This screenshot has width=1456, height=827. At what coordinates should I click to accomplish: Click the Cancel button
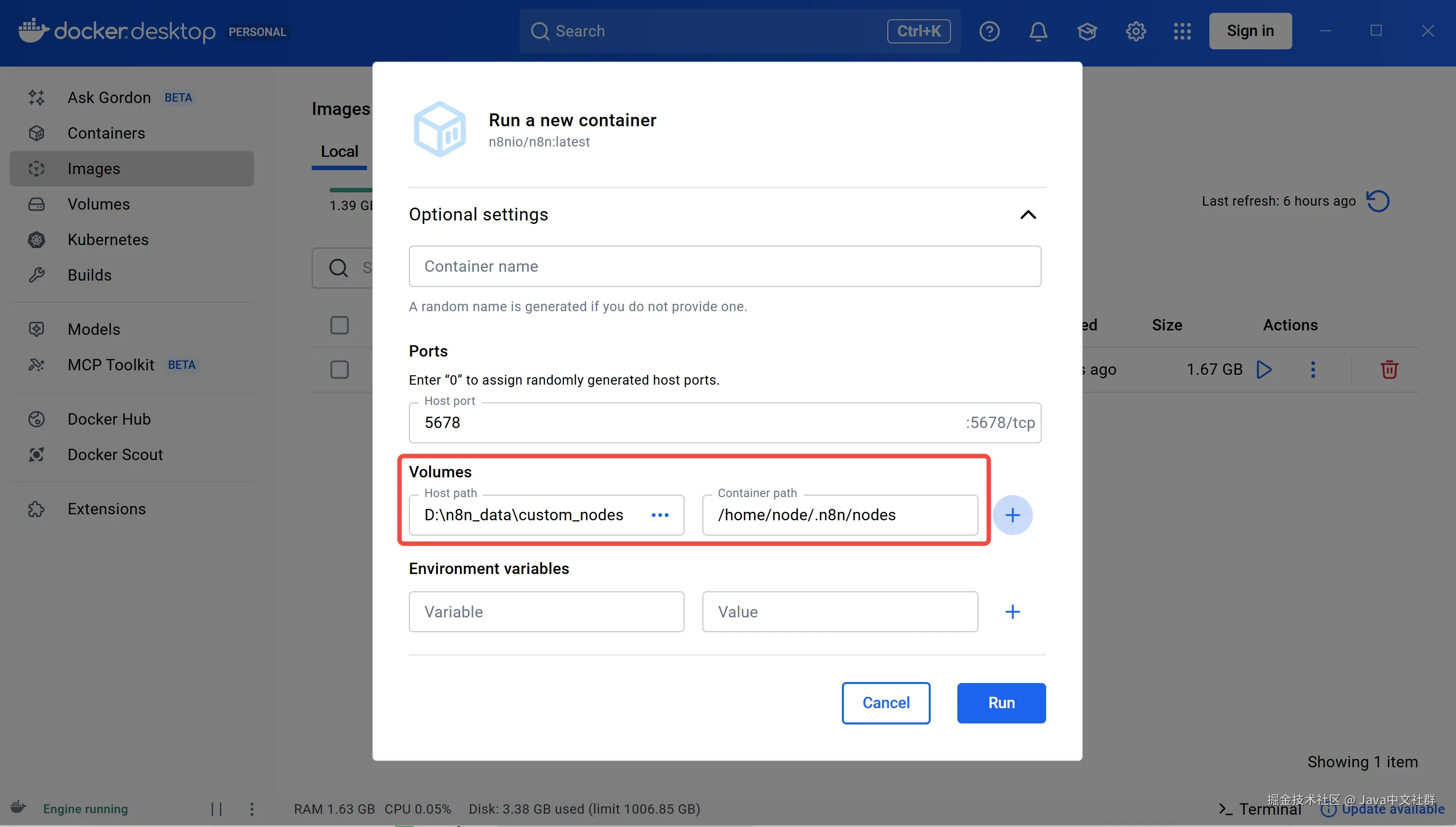886,703
